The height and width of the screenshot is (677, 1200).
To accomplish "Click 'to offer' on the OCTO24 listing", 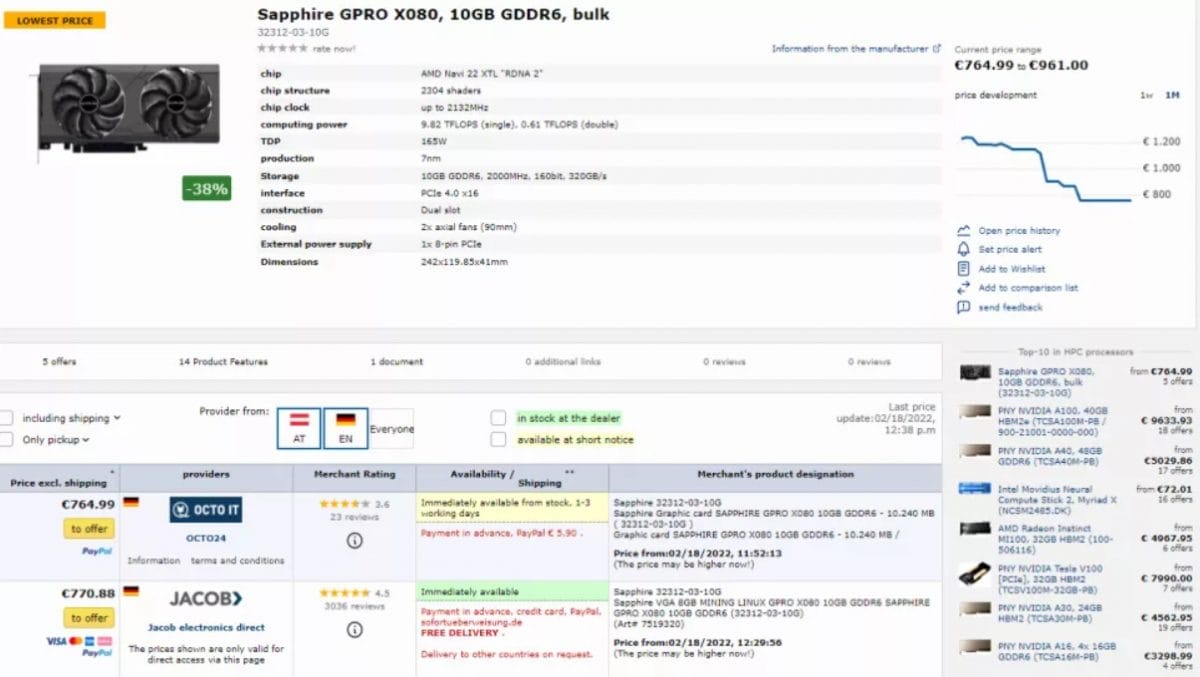I will point(88,529).
